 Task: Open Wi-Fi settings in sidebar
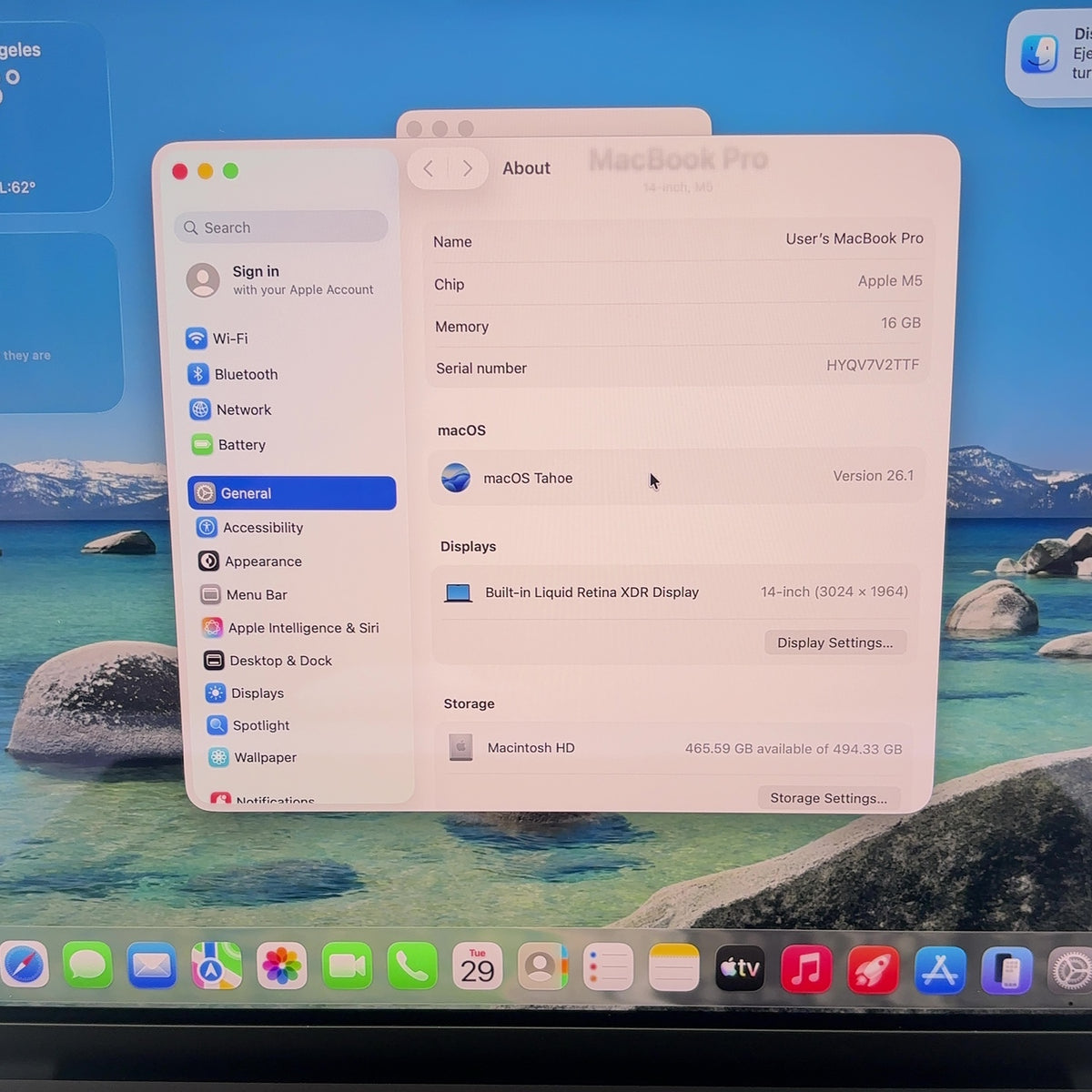217,339
